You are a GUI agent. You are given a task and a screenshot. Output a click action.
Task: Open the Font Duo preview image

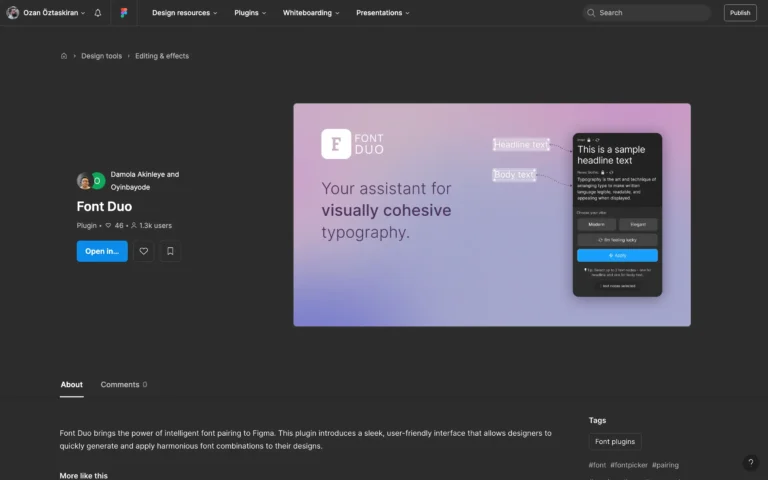point(492,215)
